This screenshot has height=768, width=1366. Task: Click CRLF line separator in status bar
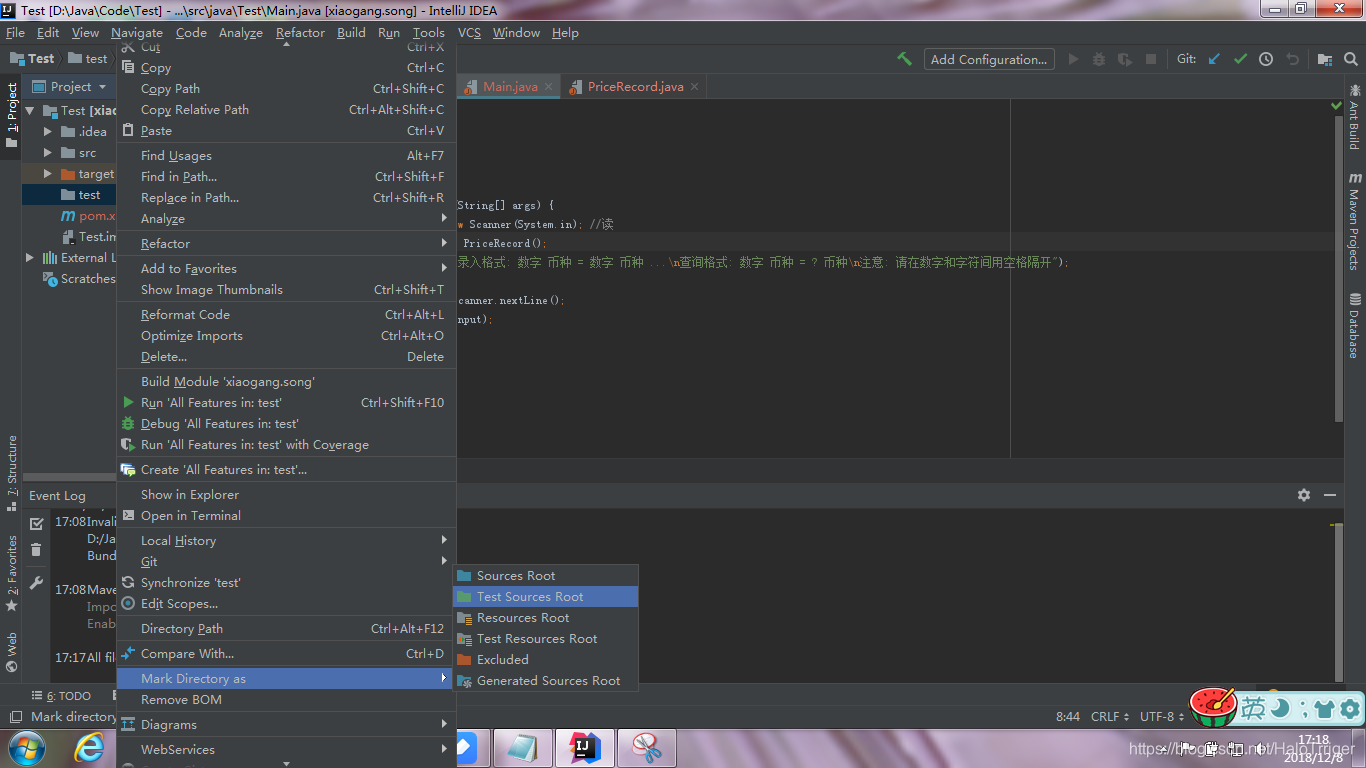(x=1110, y=717)
